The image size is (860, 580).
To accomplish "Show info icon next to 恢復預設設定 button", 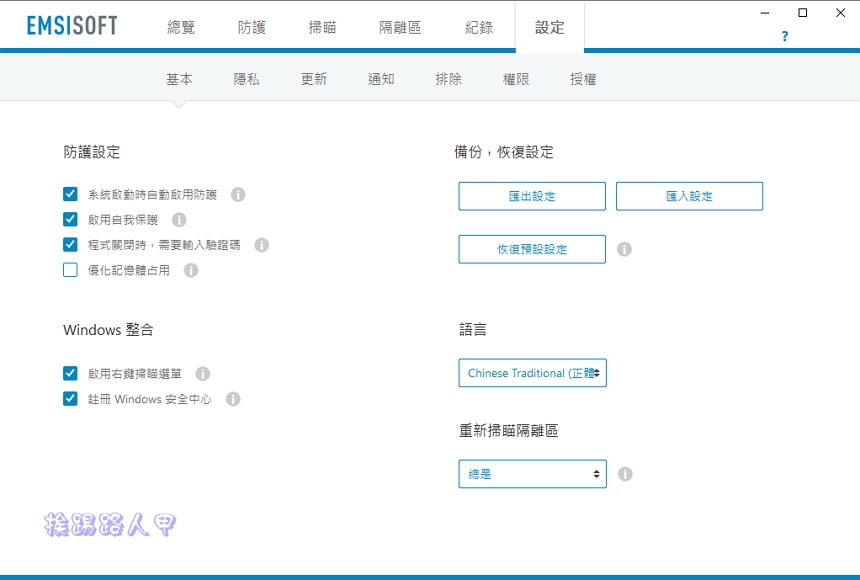I will pos(624,249).
